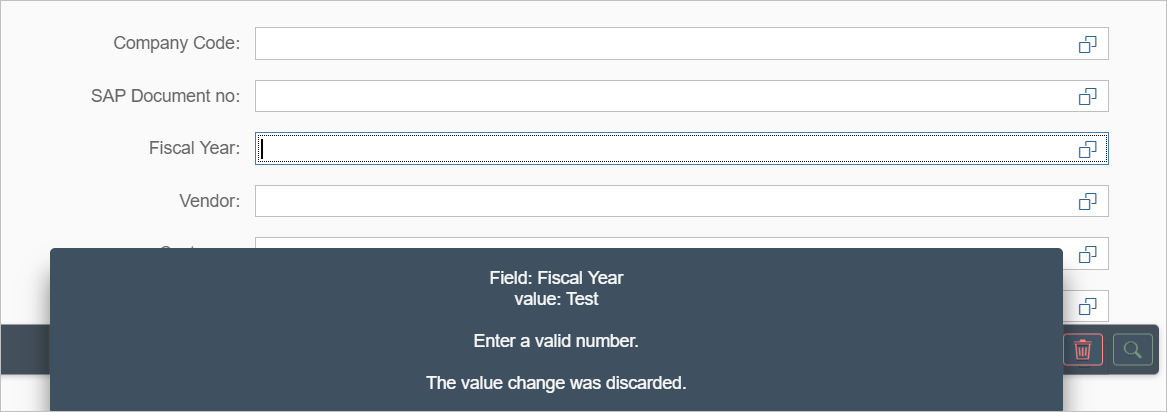1167x412 pixels.
Task: Click the Fiscal Year label
Action: [194, 148]
